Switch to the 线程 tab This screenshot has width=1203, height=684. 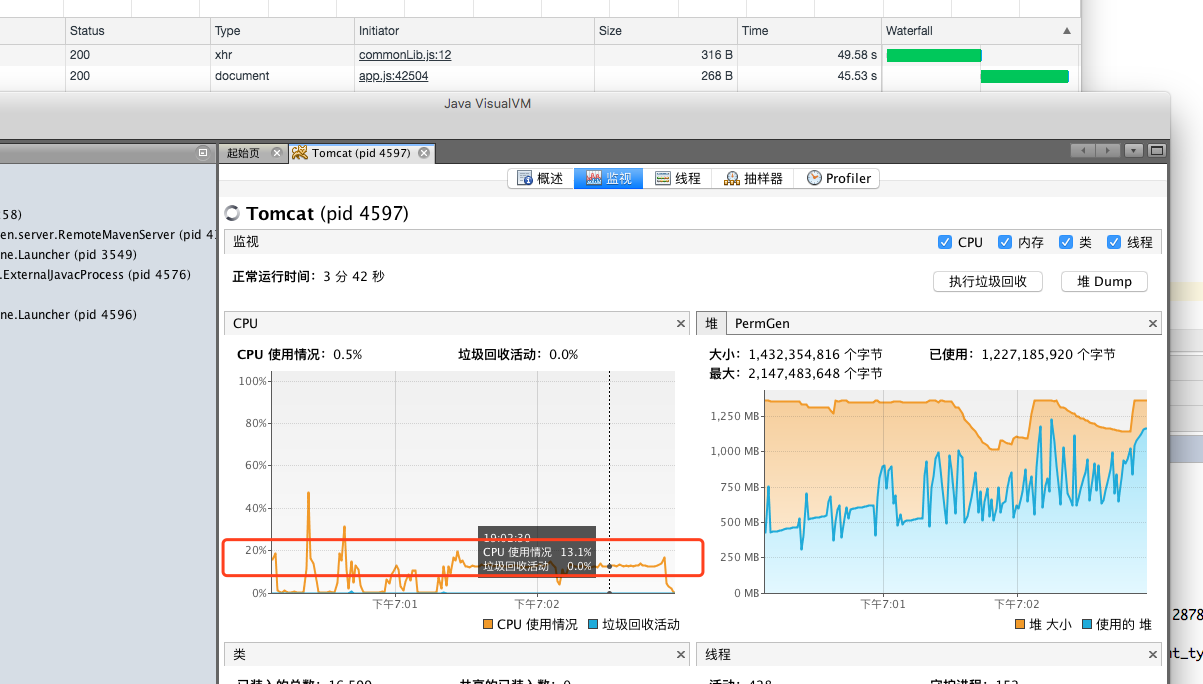click(x=677, y=178)
